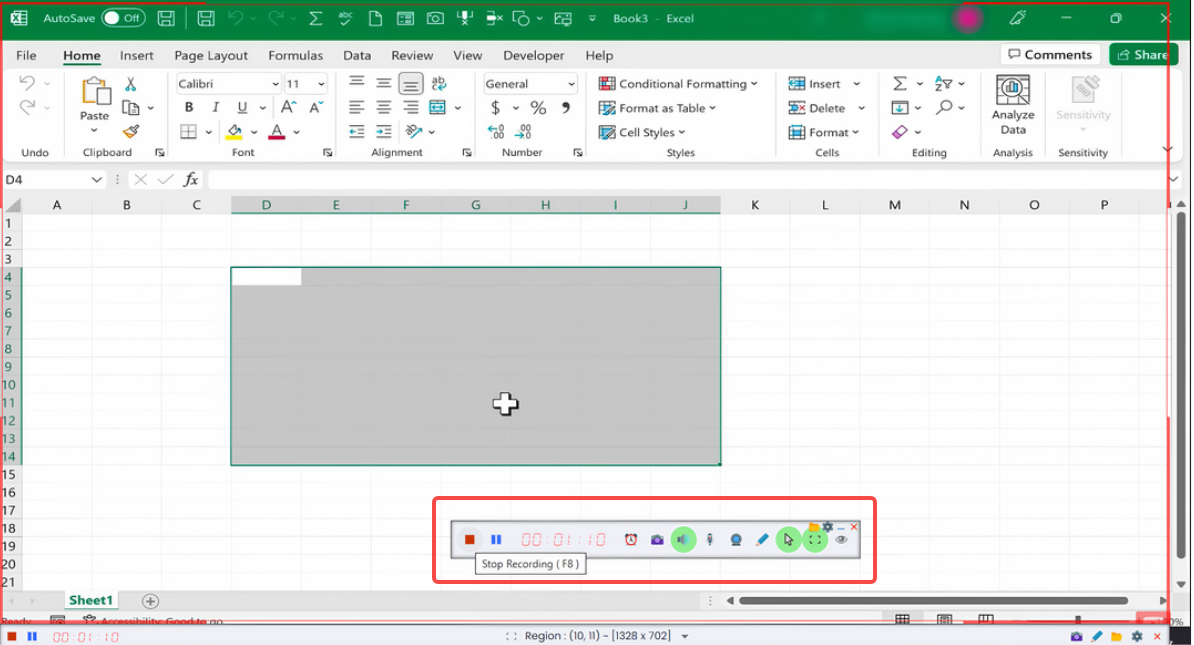
Task: Click the Increase Decimal icon
Action: [496, 132]
